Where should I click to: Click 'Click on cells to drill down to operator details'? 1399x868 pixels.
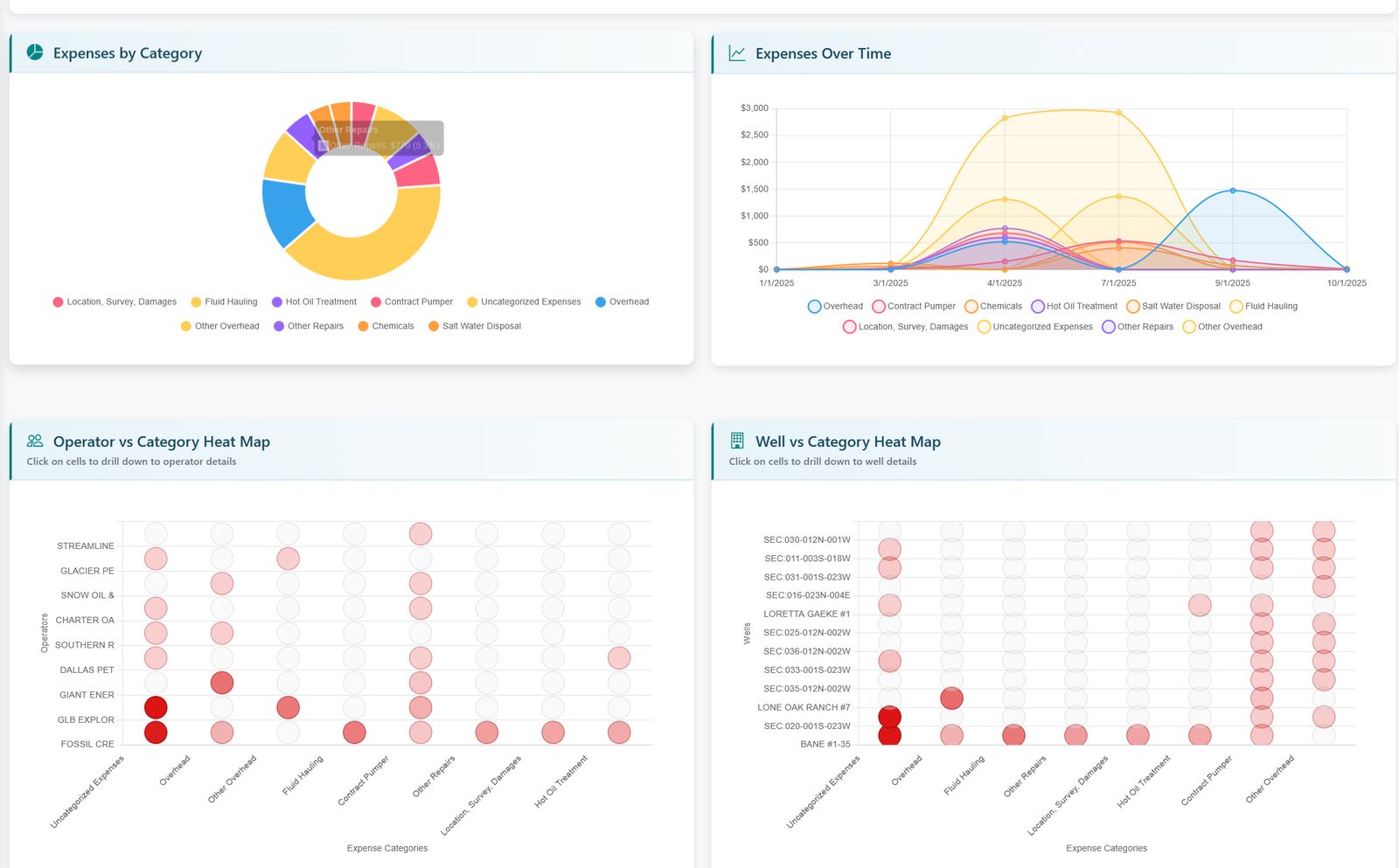tap(131, 462)
